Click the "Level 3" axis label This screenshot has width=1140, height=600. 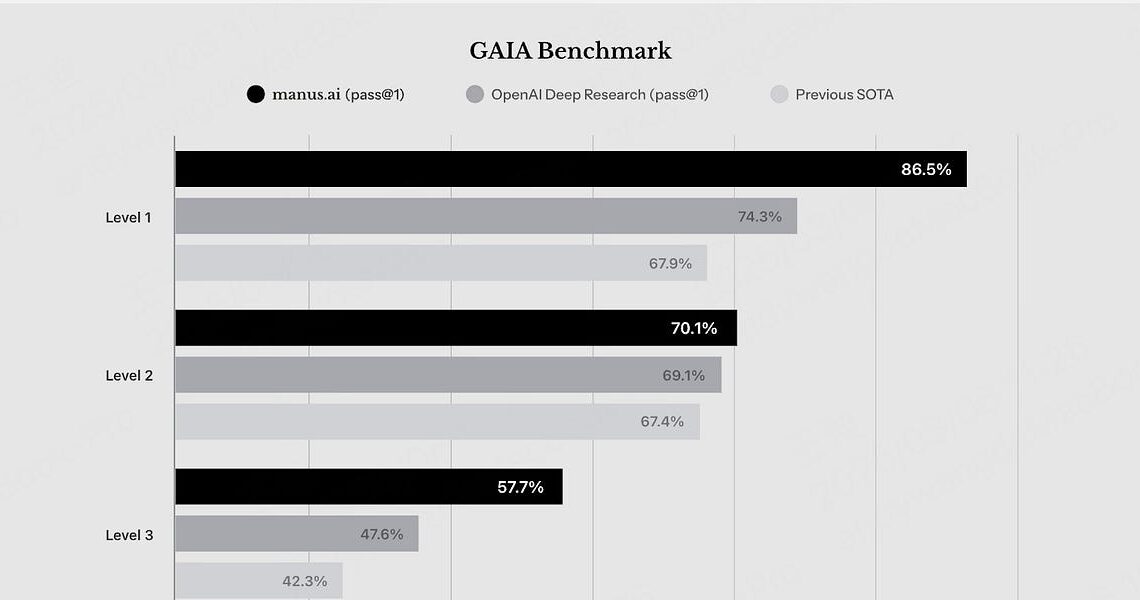click(x=129, y=535)
